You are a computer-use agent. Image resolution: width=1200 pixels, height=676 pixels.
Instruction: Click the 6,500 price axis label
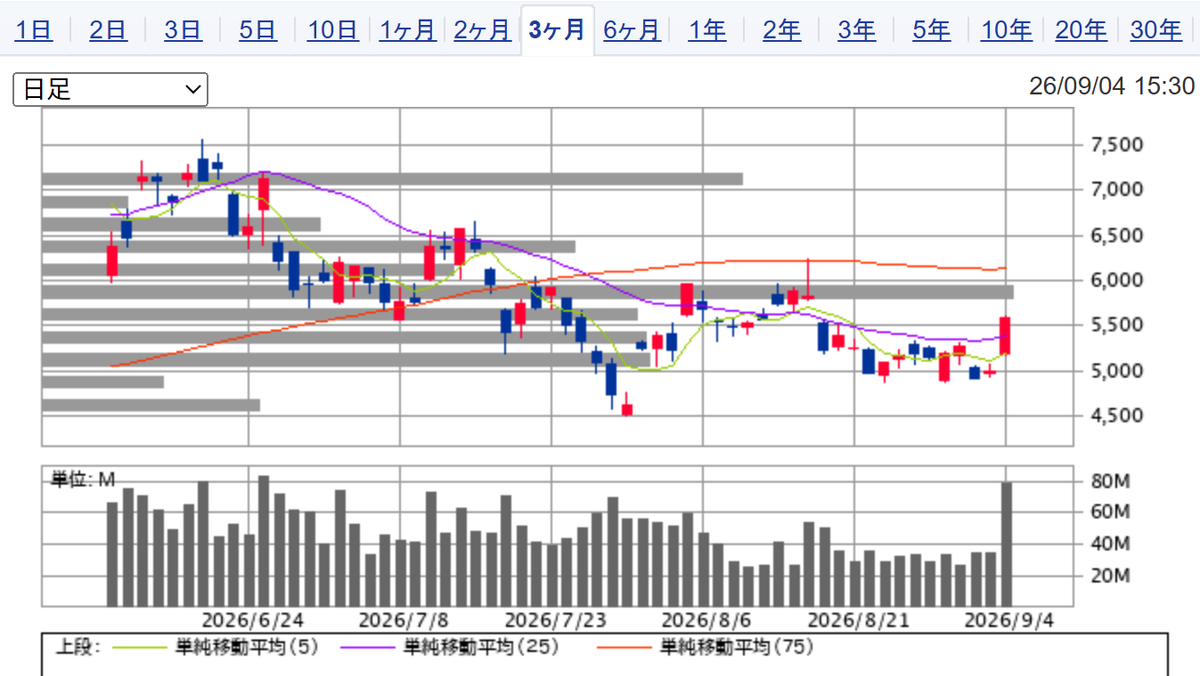(1116, 236)
